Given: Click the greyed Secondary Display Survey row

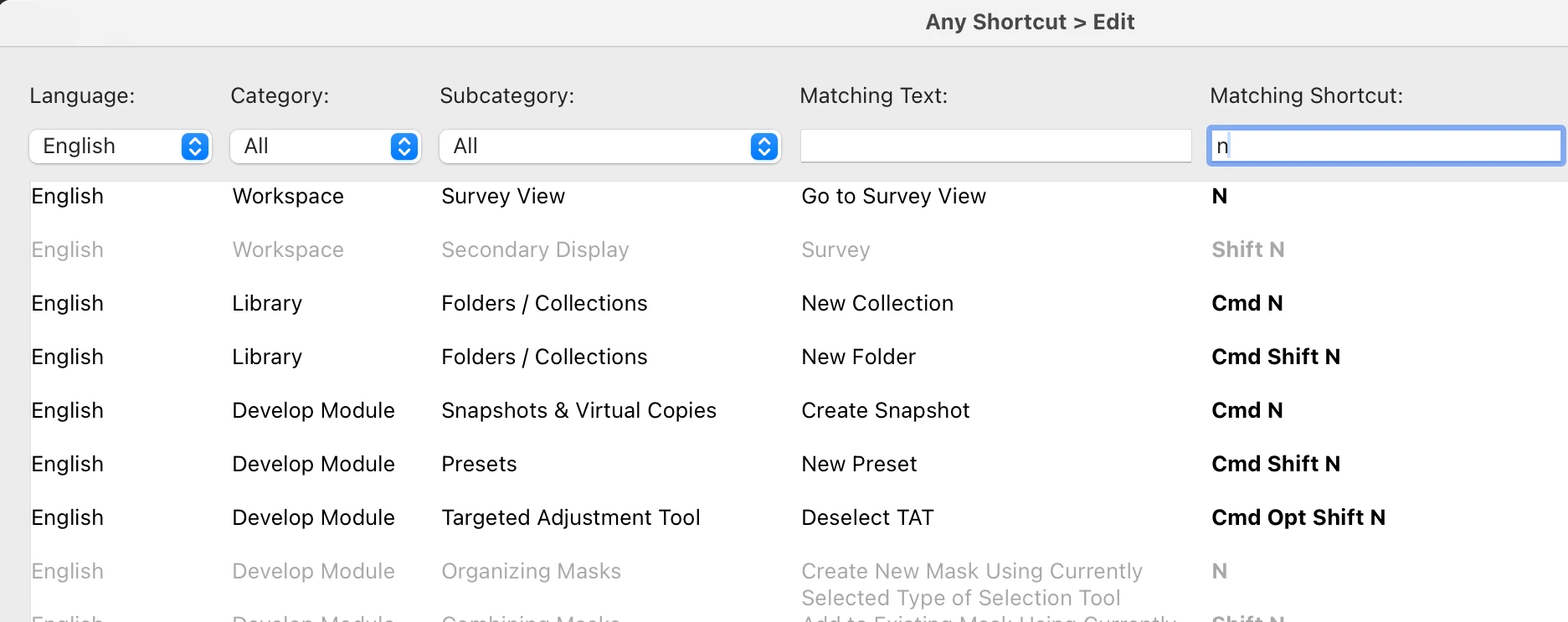Looking at the screenshot, I should [835, 250].
